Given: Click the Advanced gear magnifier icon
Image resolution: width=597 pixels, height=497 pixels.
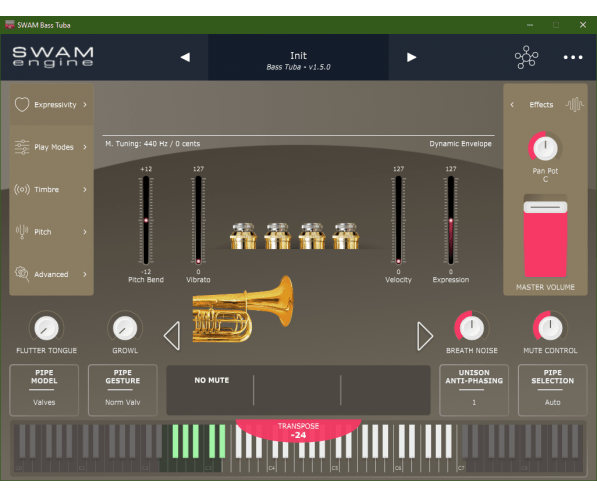Looking at the screenshot, I should pos(22,274).
